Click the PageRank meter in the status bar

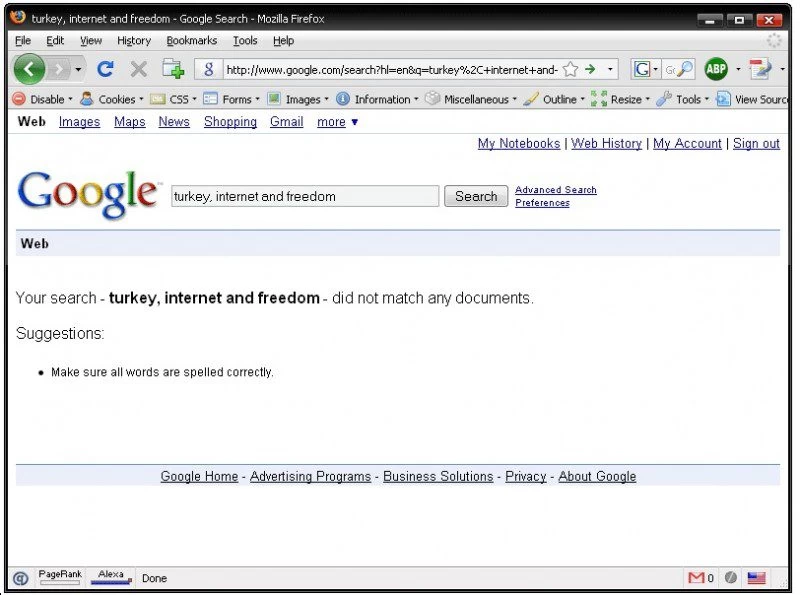pos(60,577)
